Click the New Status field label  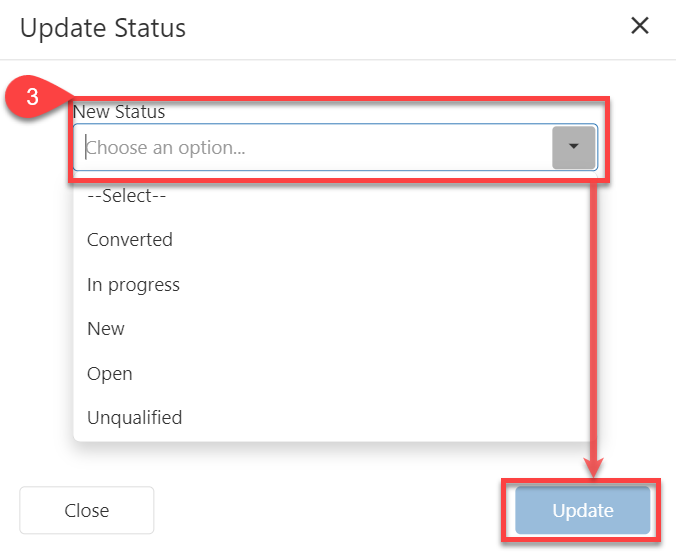point(119,112)
